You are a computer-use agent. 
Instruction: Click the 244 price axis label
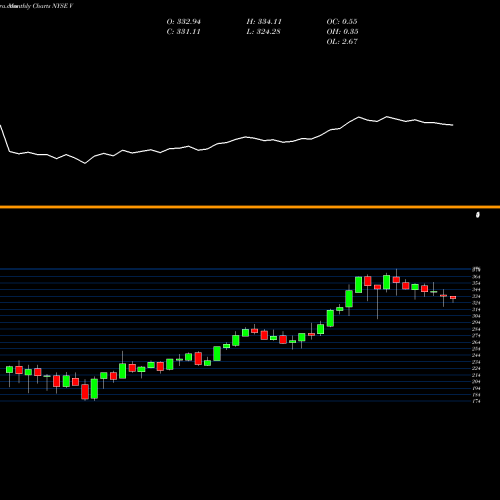click(x=476, y=355)
